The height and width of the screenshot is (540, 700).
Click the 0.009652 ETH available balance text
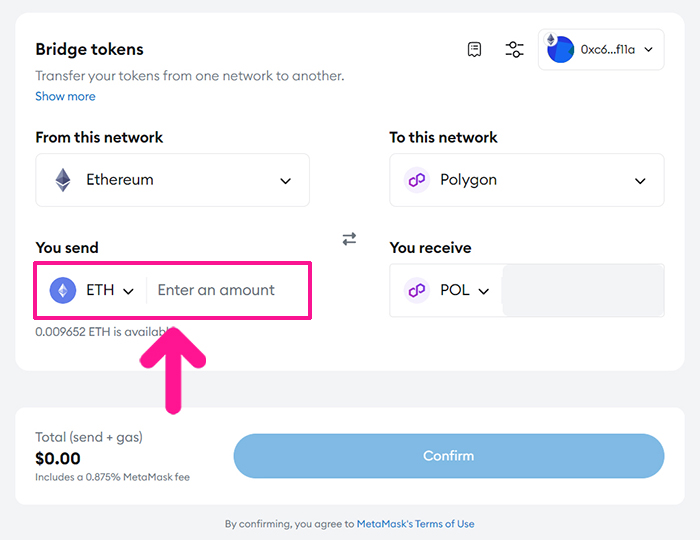[102, 332]
